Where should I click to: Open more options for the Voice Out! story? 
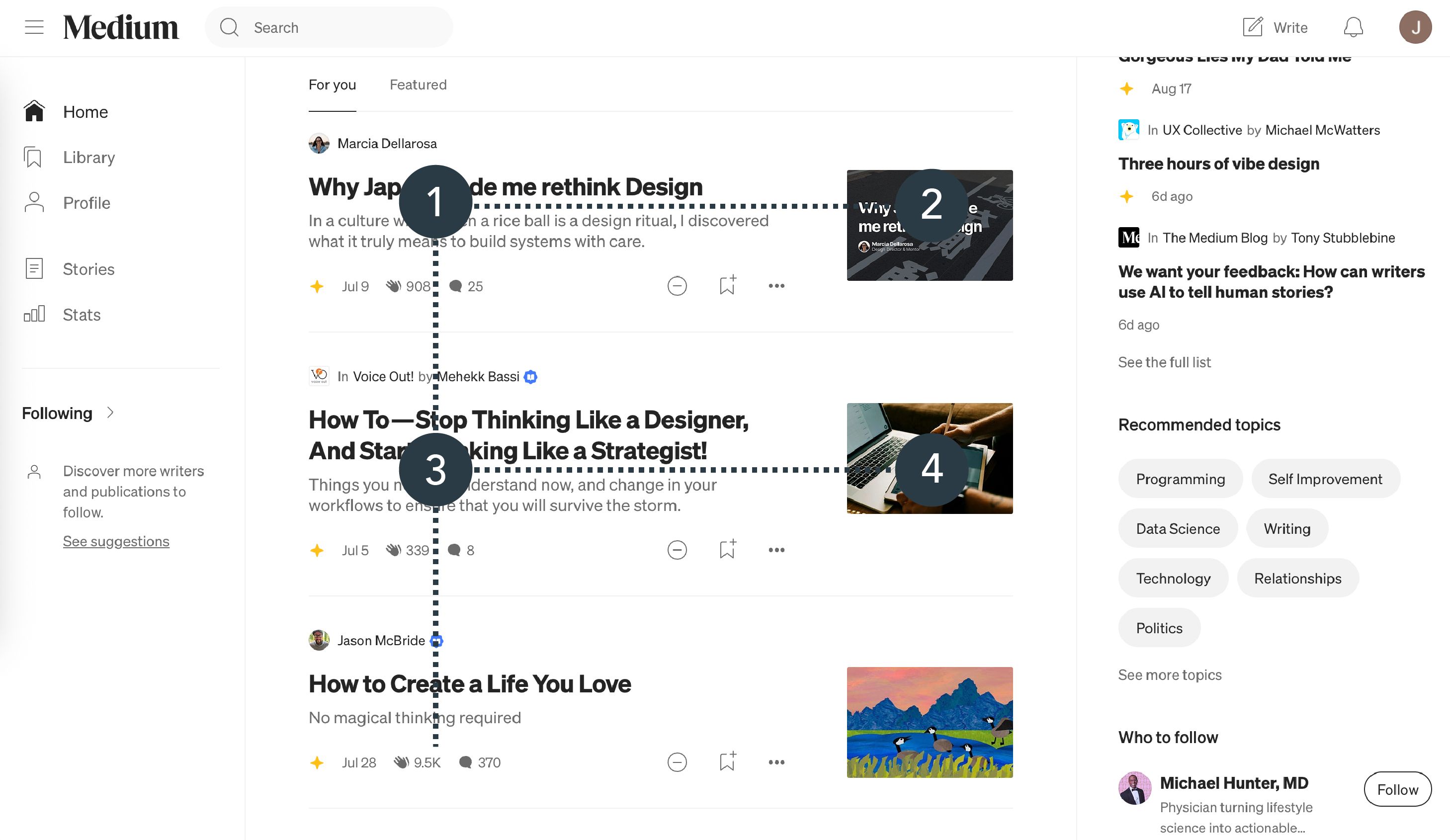coord(776,550)
